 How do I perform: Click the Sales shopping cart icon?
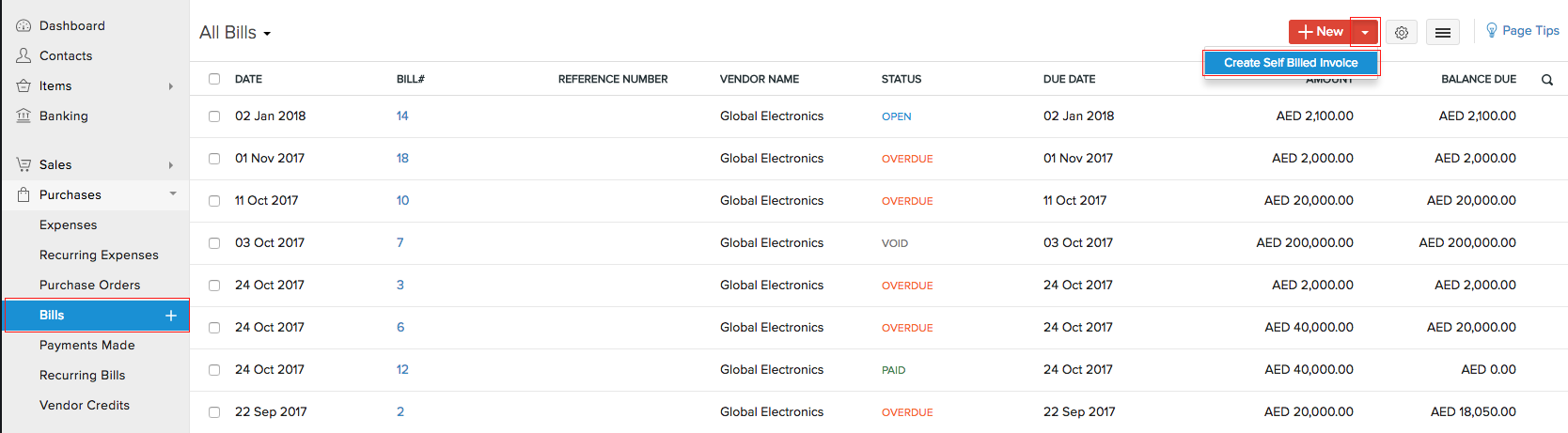24,164
